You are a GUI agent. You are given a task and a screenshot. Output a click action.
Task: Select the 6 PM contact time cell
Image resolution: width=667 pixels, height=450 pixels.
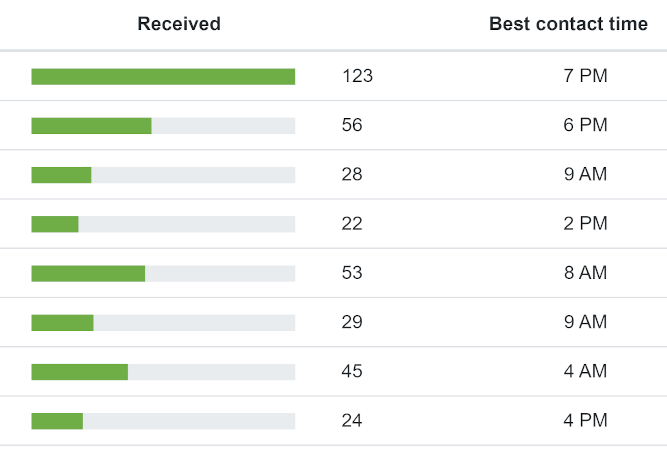[x=585, y=125]
